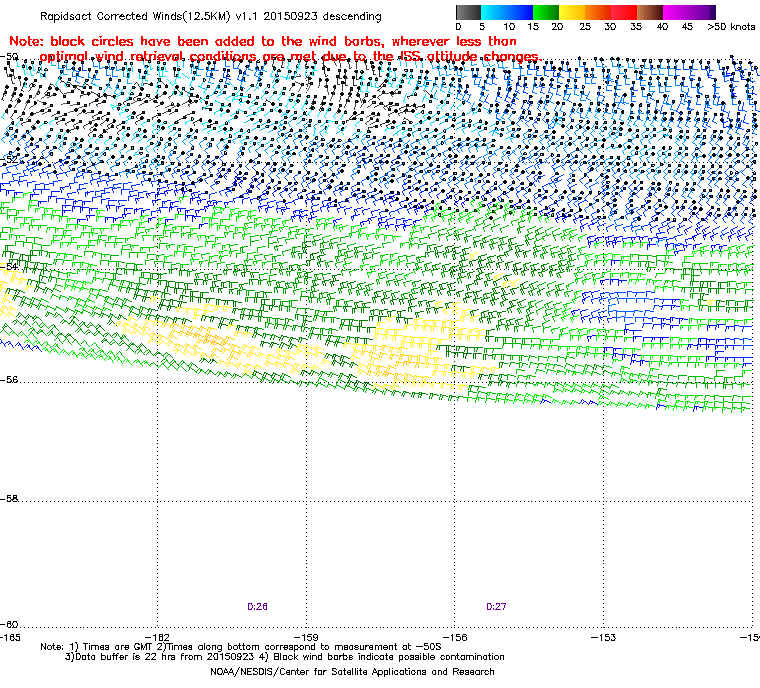760x688 pixels.
Task: Click the red 30-35 knots legend swatch
Action: click(x=624, y=12)
